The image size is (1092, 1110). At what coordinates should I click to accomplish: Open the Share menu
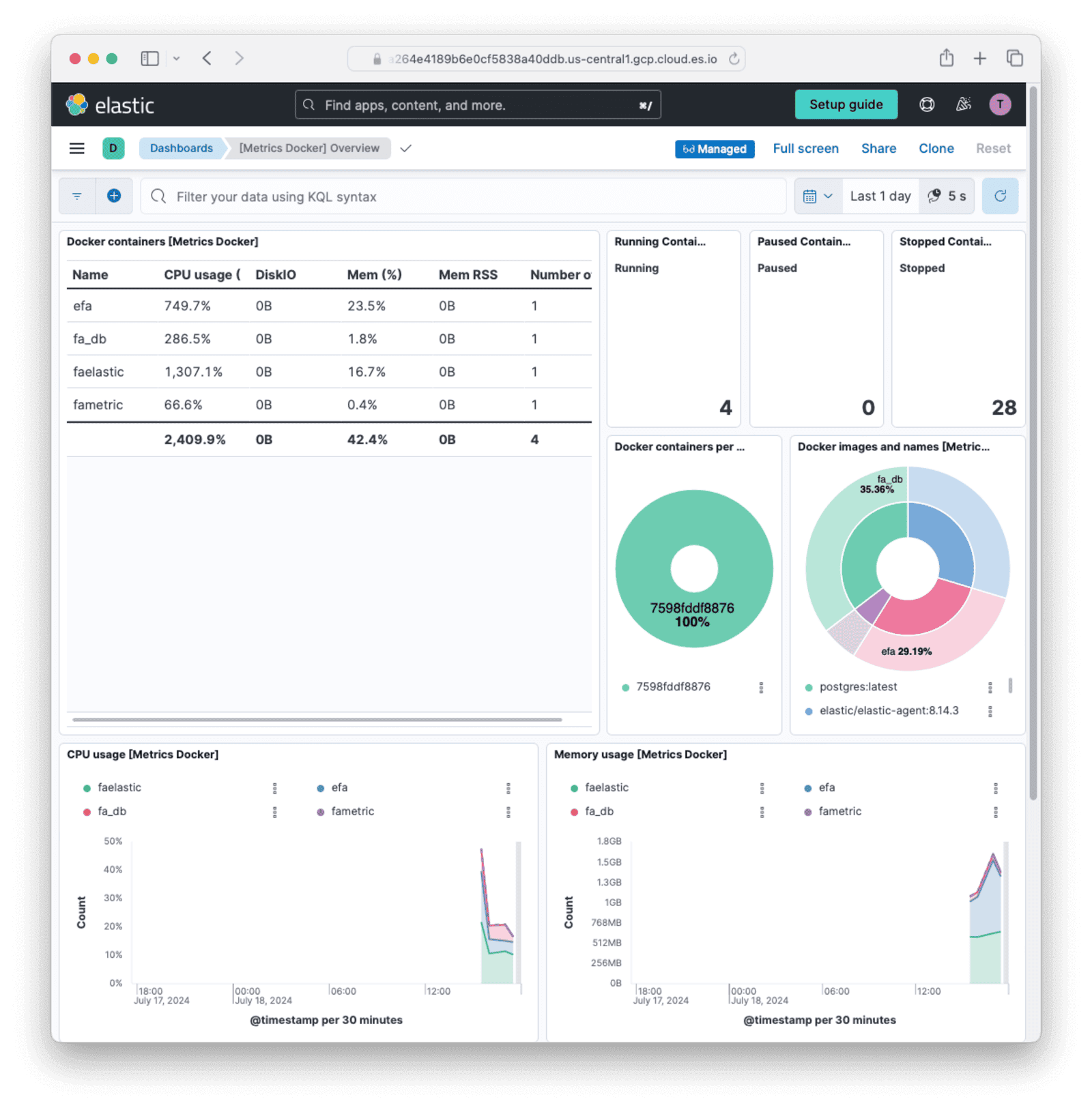pos(878,149)
